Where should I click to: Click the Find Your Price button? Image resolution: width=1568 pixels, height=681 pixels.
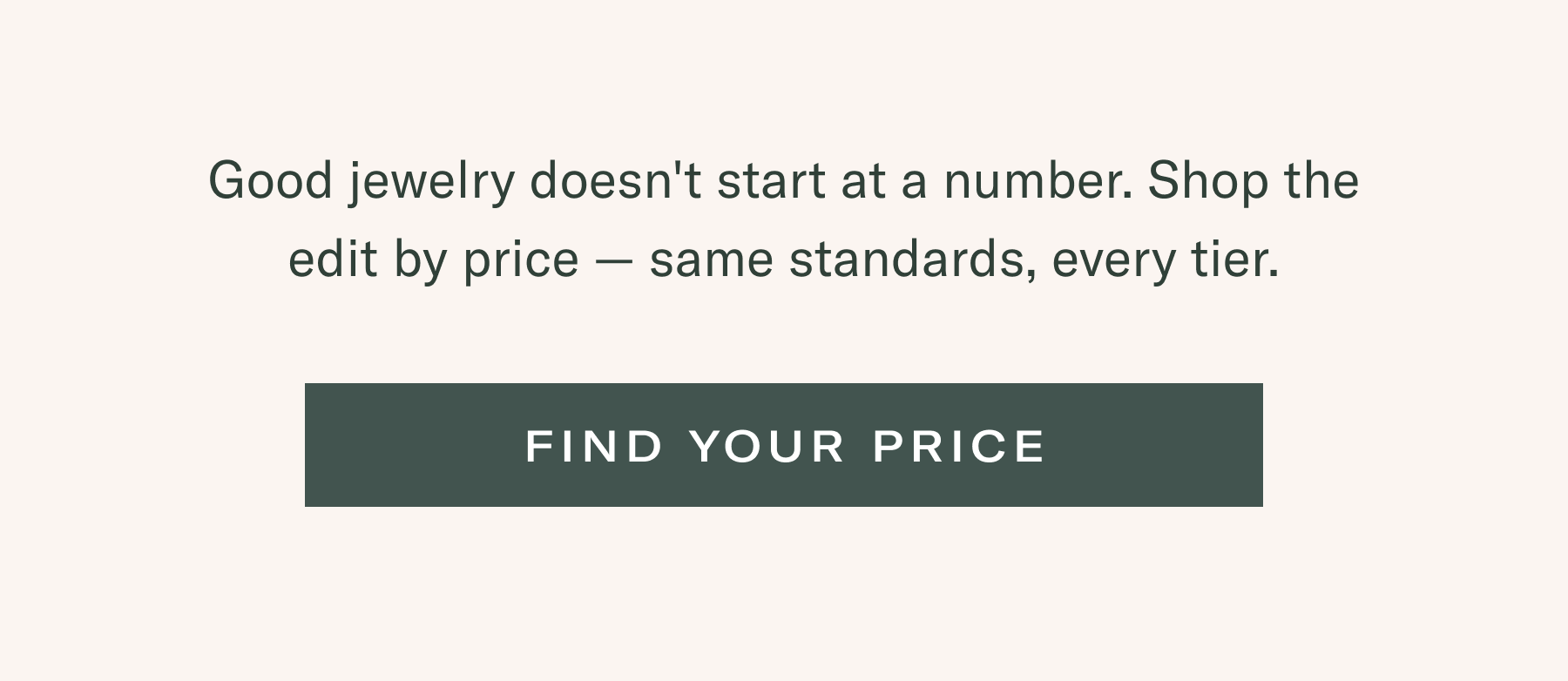pos(783,445)
